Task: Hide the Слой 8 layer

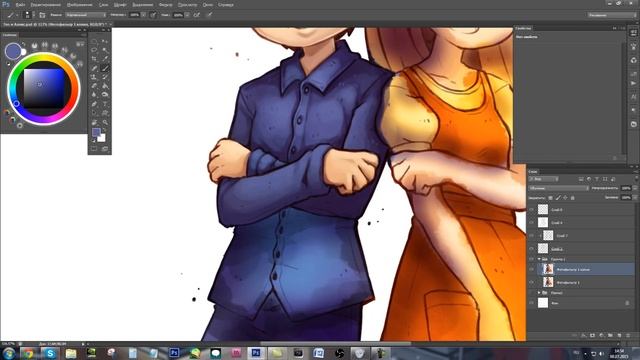Action: pos(531,210)
